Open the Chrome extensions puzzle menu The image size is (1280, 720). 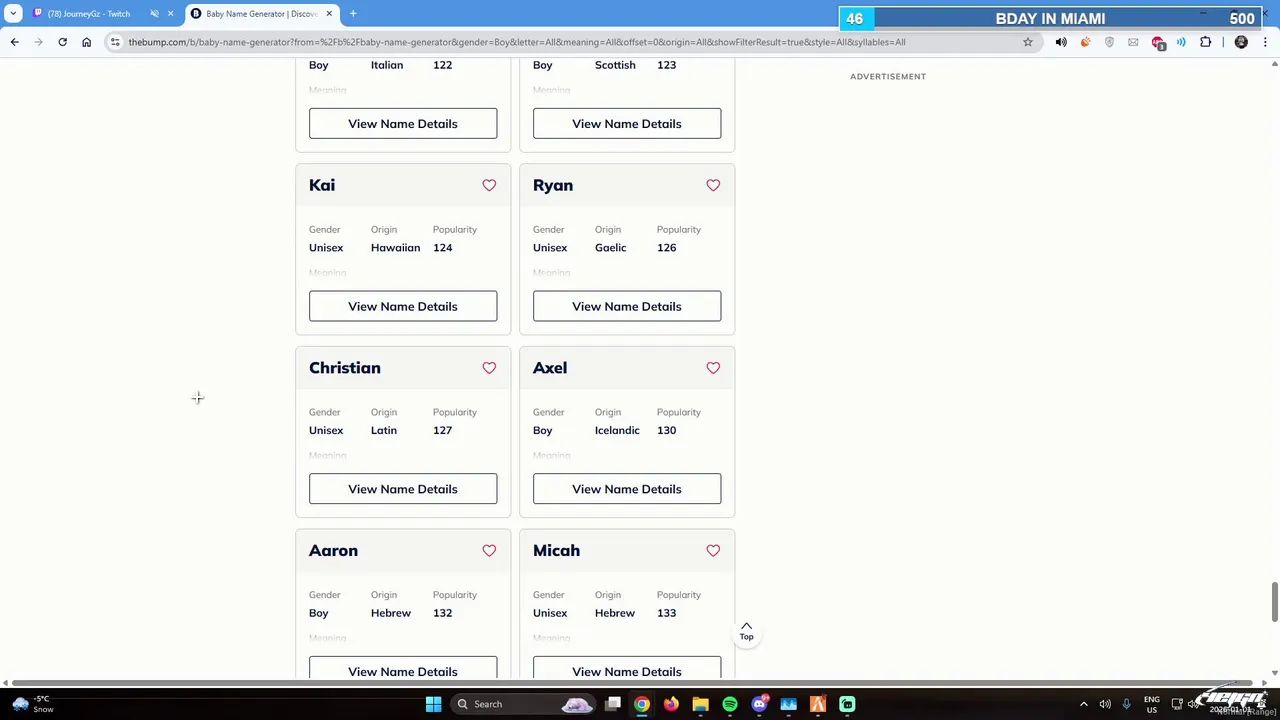(1205, 42)
